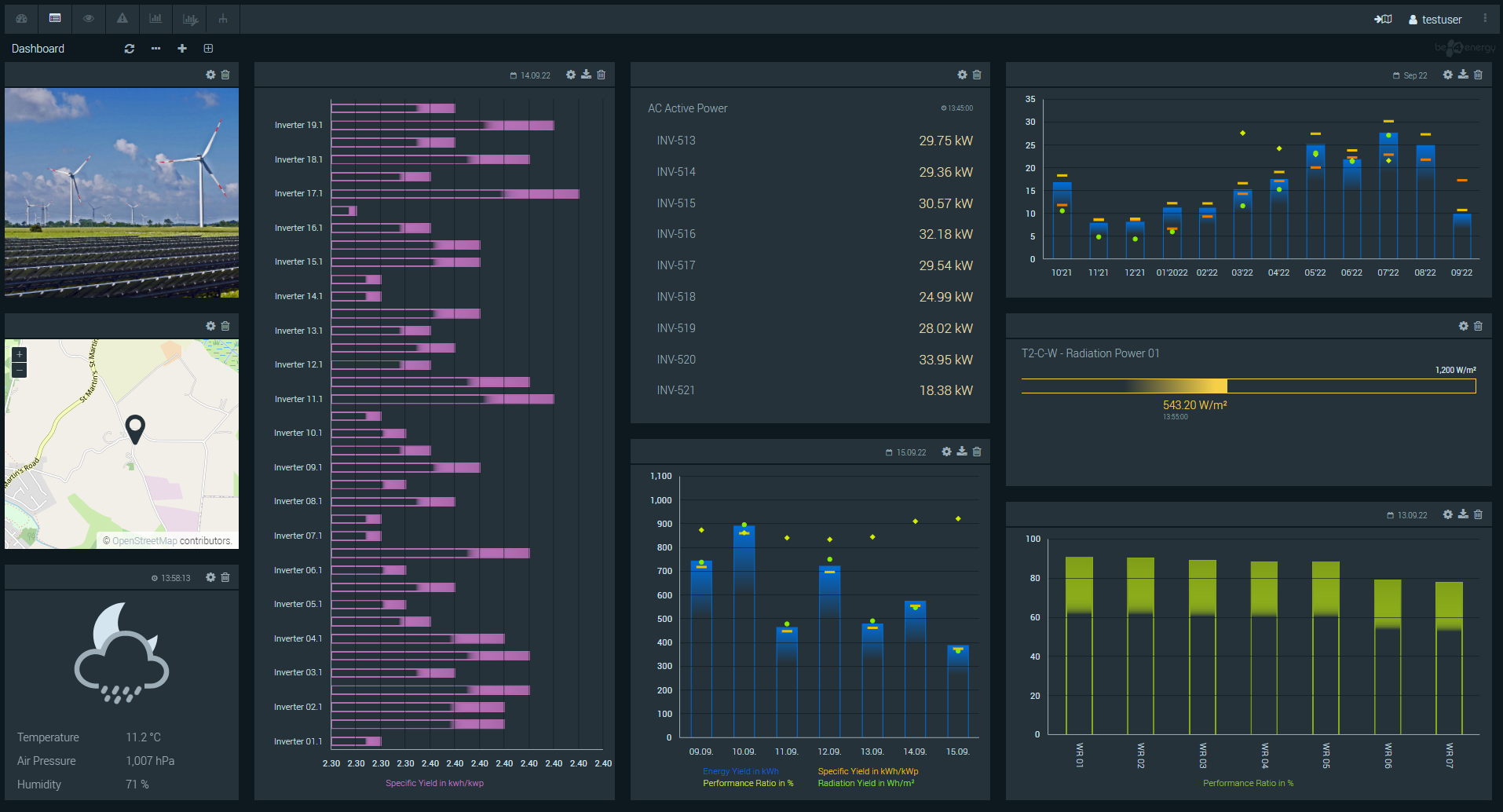Open settings of wind farm image widget
This screenshot has height=812, width=1503.
tap(210, 75)
